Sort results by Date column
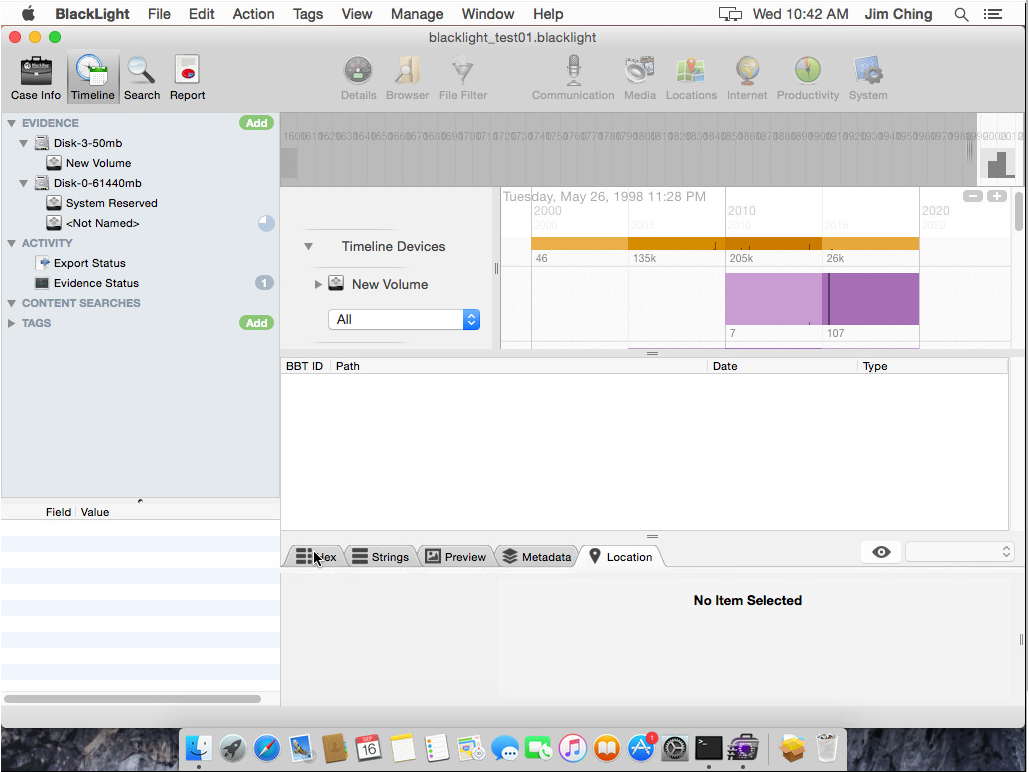1029x772 pixels. coord(782,366)
